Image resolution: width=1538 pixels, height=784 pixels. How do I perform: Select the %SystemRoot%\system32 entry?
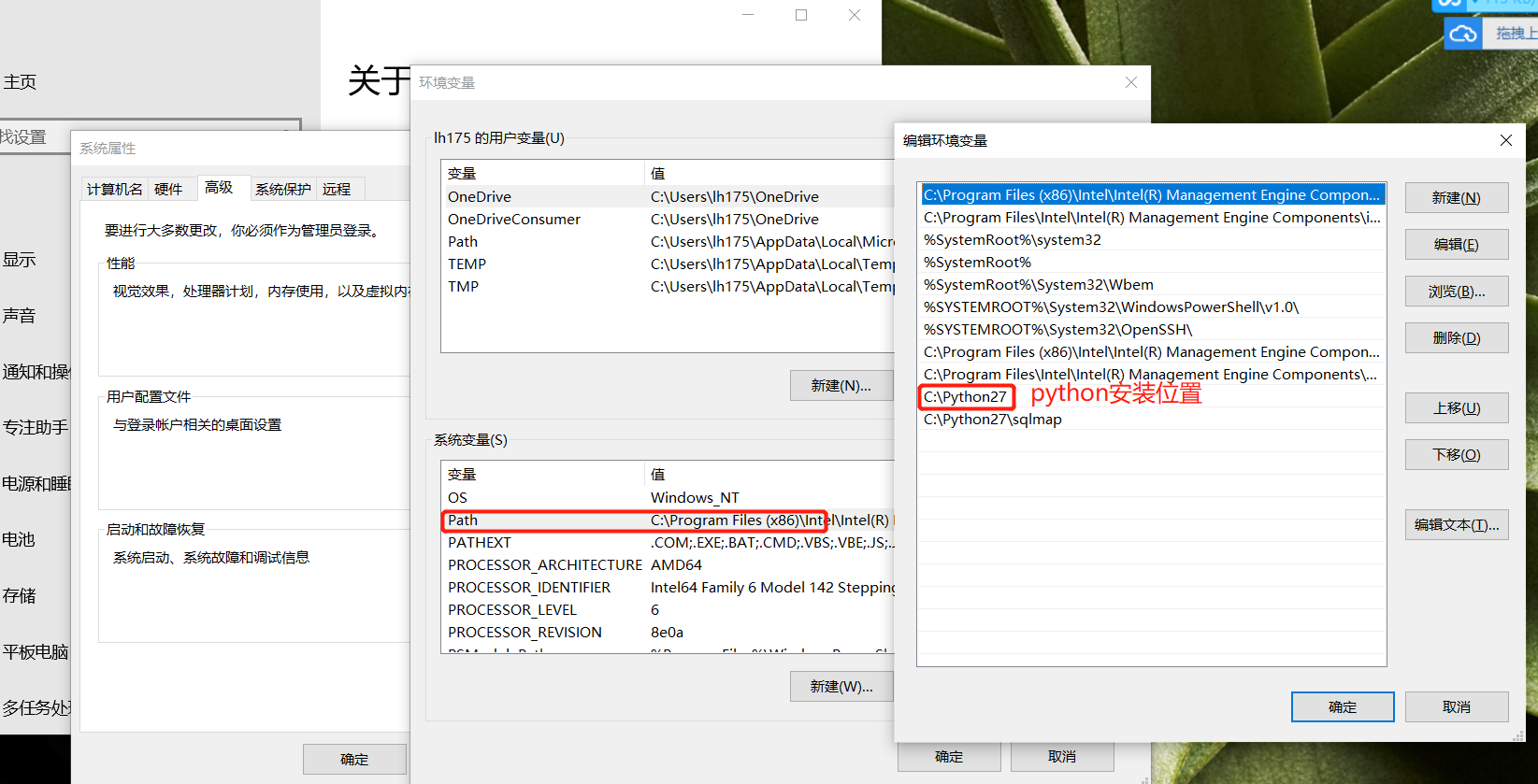coord(1151,240)
